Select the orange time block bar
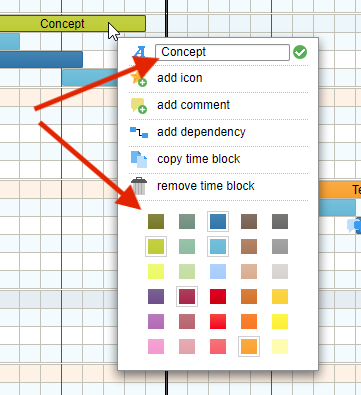This screenshot has width=361, height=395. tap(340, 190)
